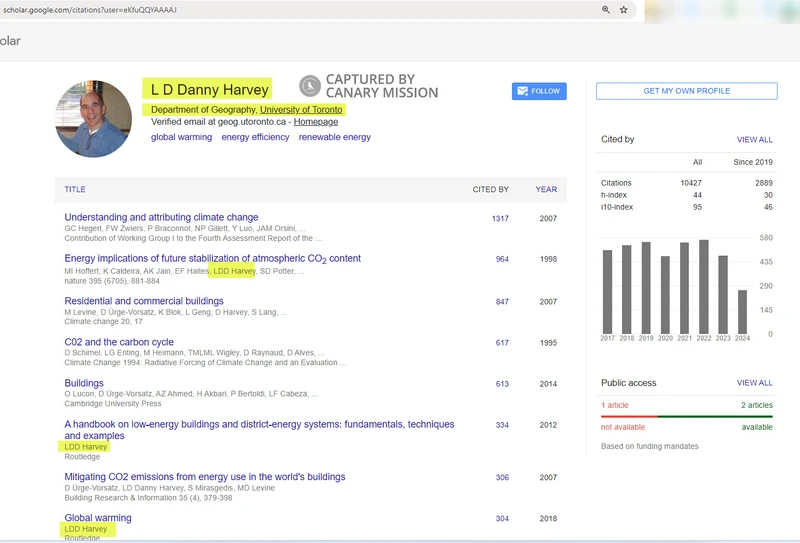The height and width of the screenshot is (543, 800).
Task: Click the 2022 bar in the citation chart
Action: point(704,287)
